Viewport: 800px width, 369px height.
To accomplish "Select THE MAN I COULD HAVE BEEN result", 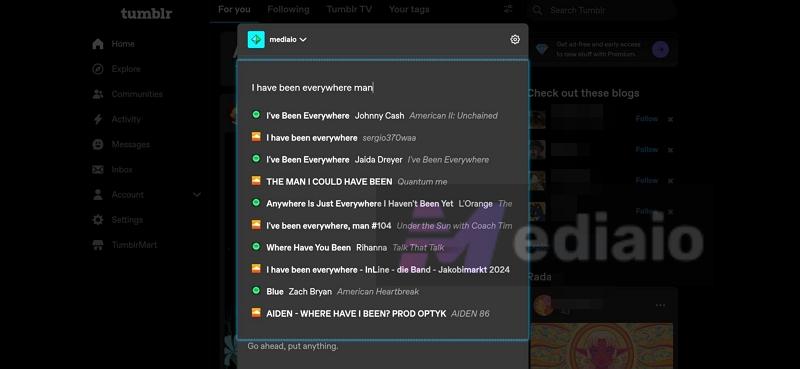I will click(x=383, y=182).
